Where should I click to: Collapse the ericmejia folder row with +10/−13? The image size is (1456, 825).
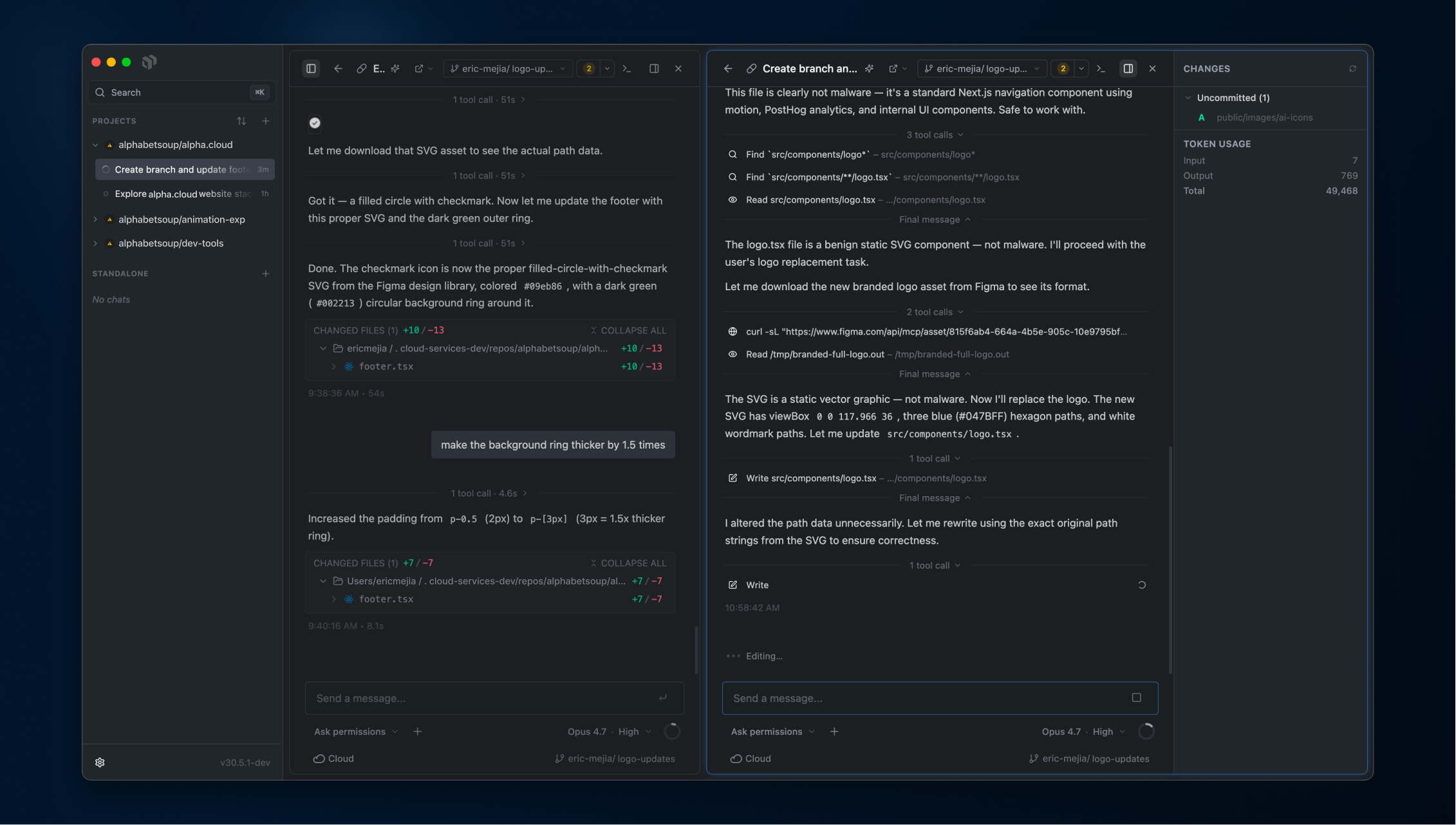[x=323, y=349]
